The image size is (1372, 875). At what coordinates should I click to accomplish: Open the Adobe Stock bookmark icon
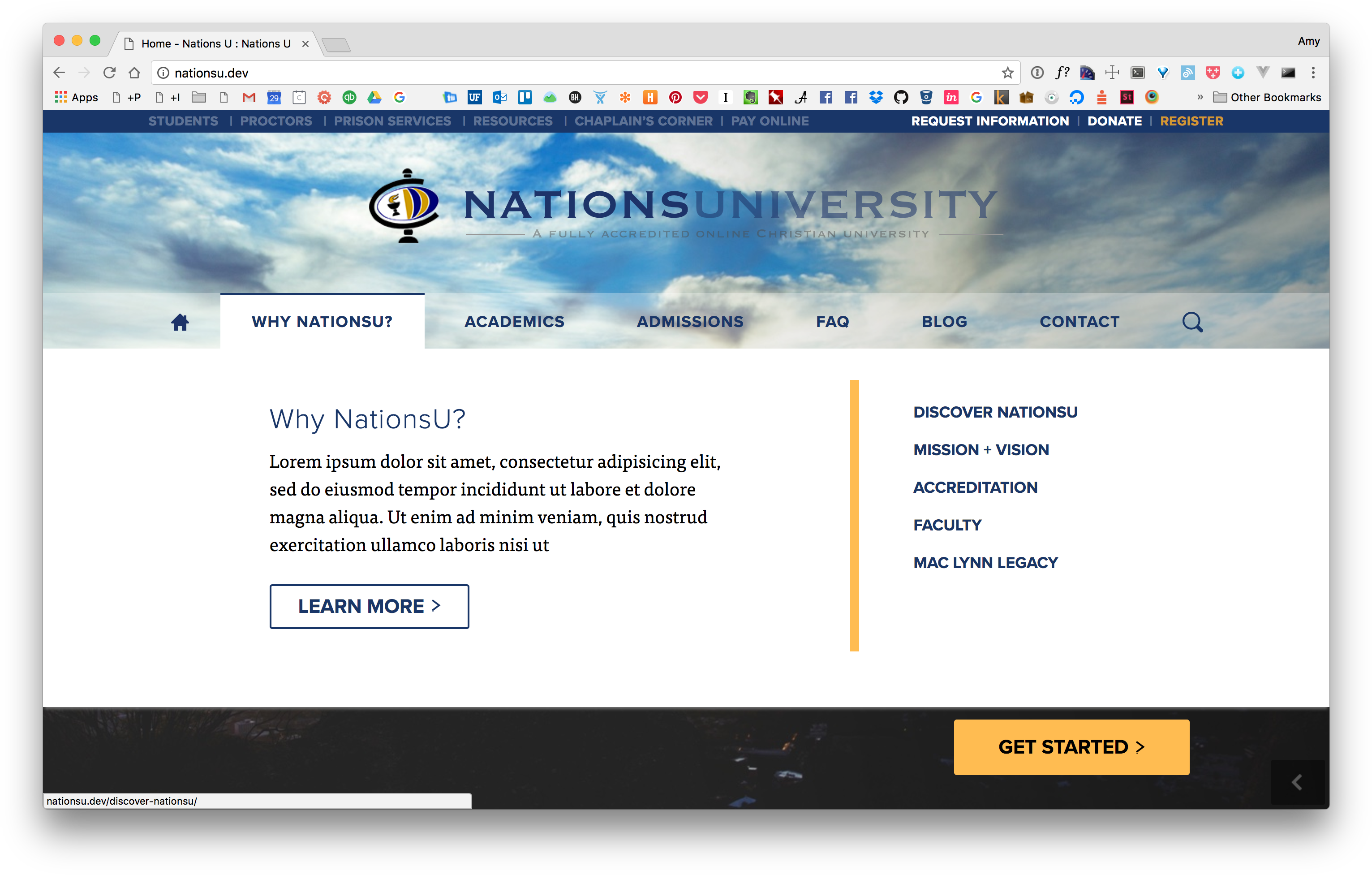1127,98
